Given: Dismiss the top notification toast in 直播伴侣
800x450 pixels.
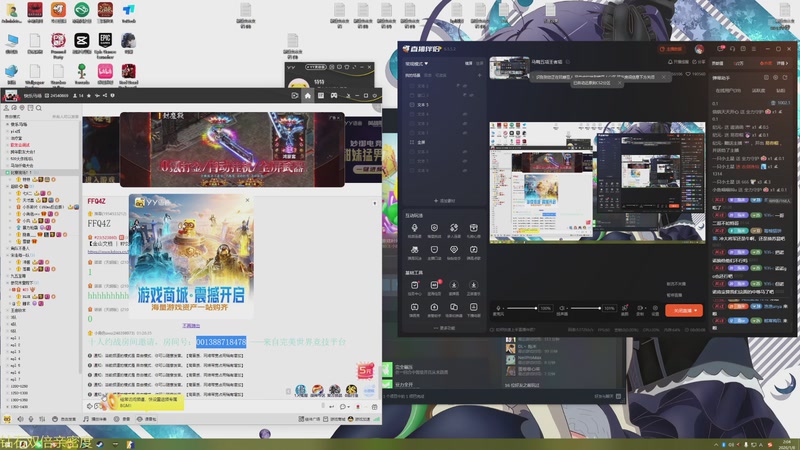Looking at the screenshot, I should [x=664, y=77].
